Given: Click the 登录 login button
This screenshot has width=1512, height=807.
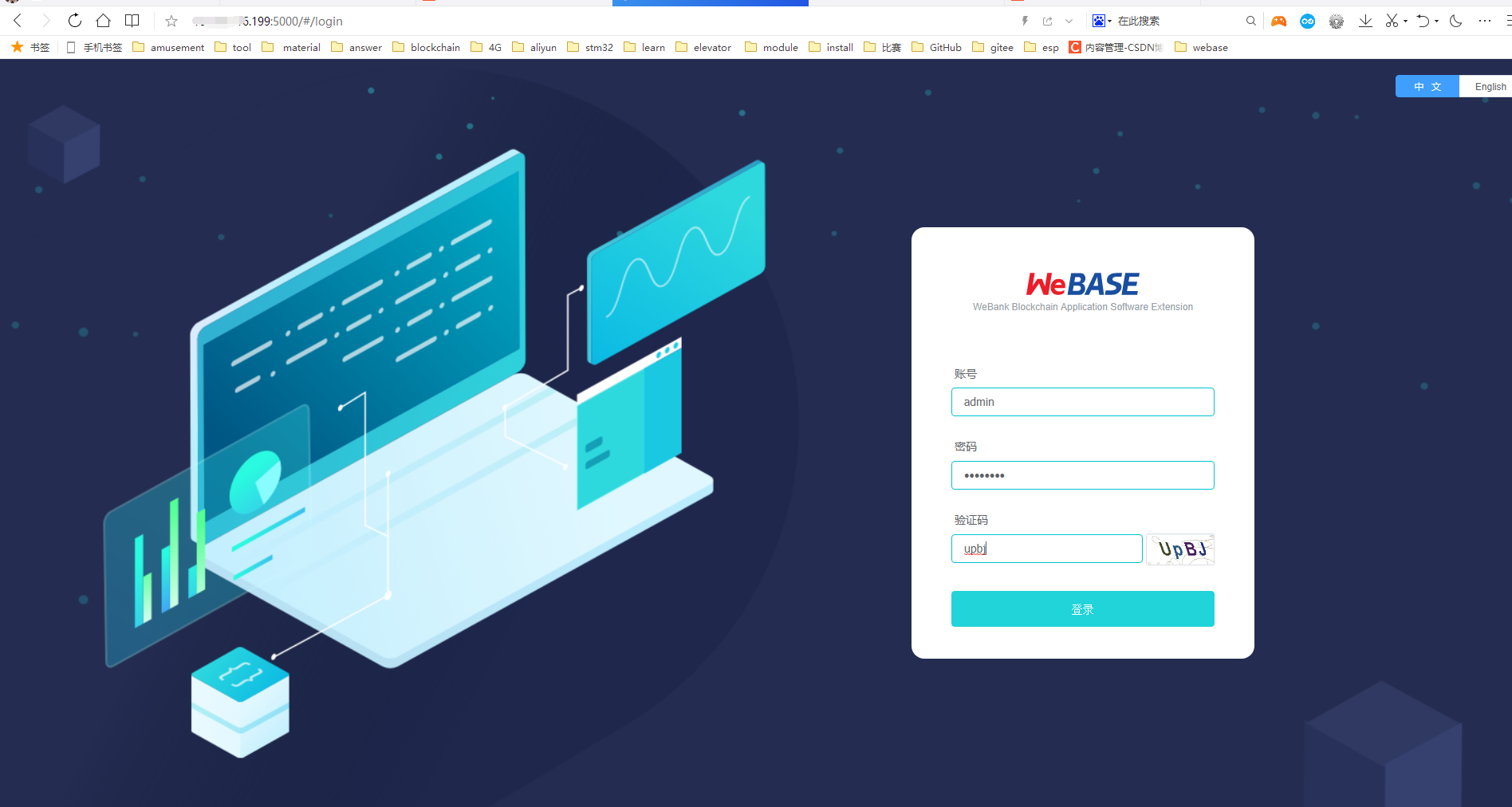Looking at the screenshot, I should point(1082,608).
